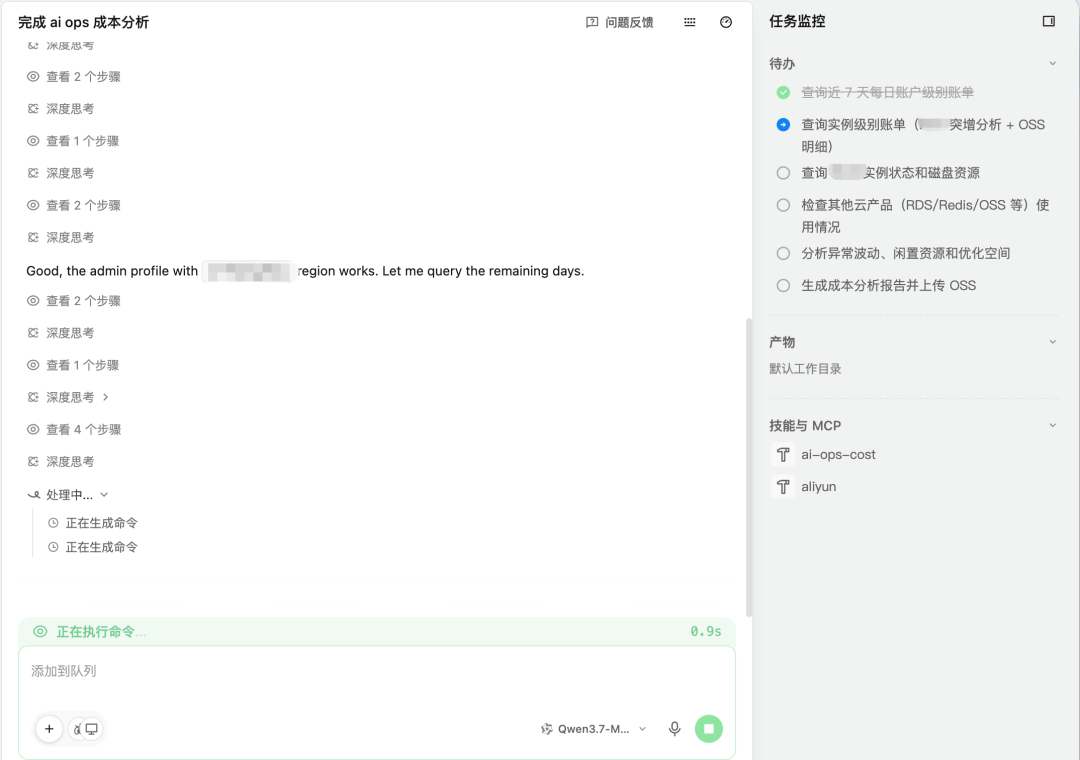Toggle the circle beside 分析异常波动 task
This screenshot has height=760, width=1080.
coord(783,254)
